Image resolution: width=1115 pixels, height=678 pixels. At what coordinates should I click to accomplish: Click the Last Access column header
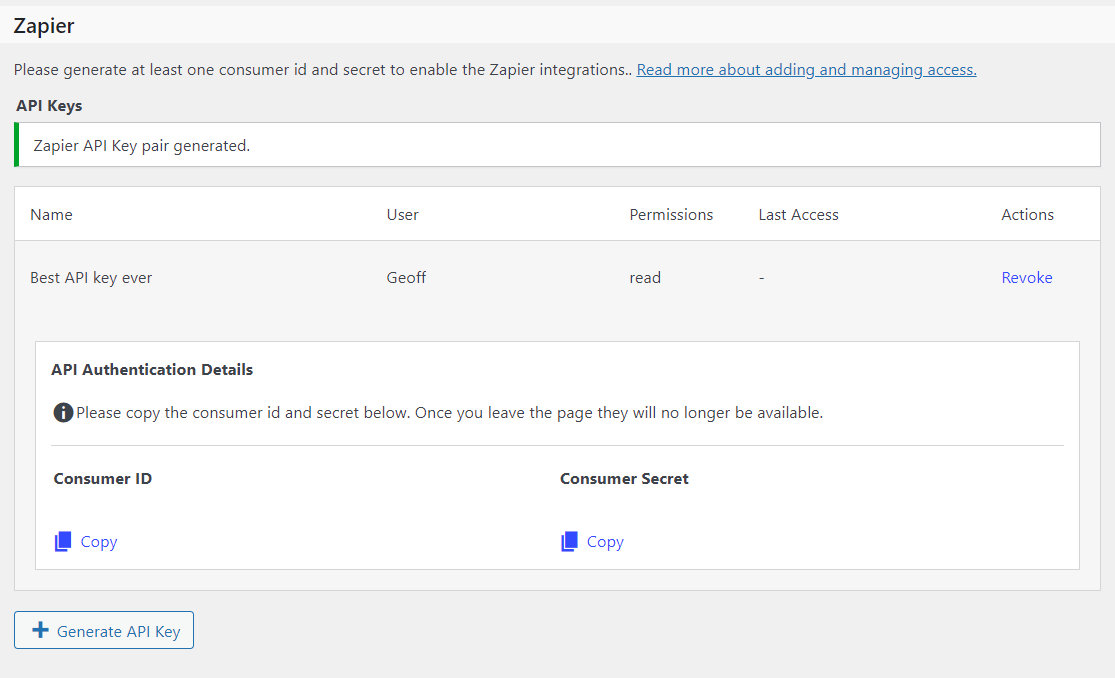798,214
